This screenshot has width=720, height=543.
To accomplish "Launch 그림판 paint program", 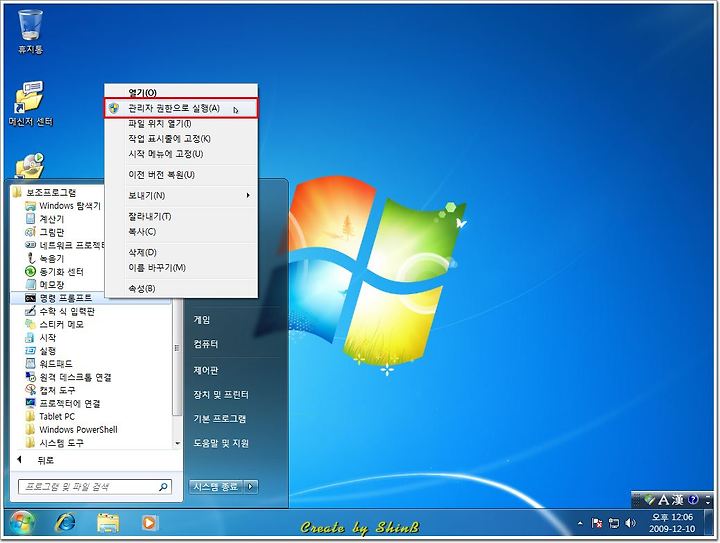I will (x=45, y=232).
